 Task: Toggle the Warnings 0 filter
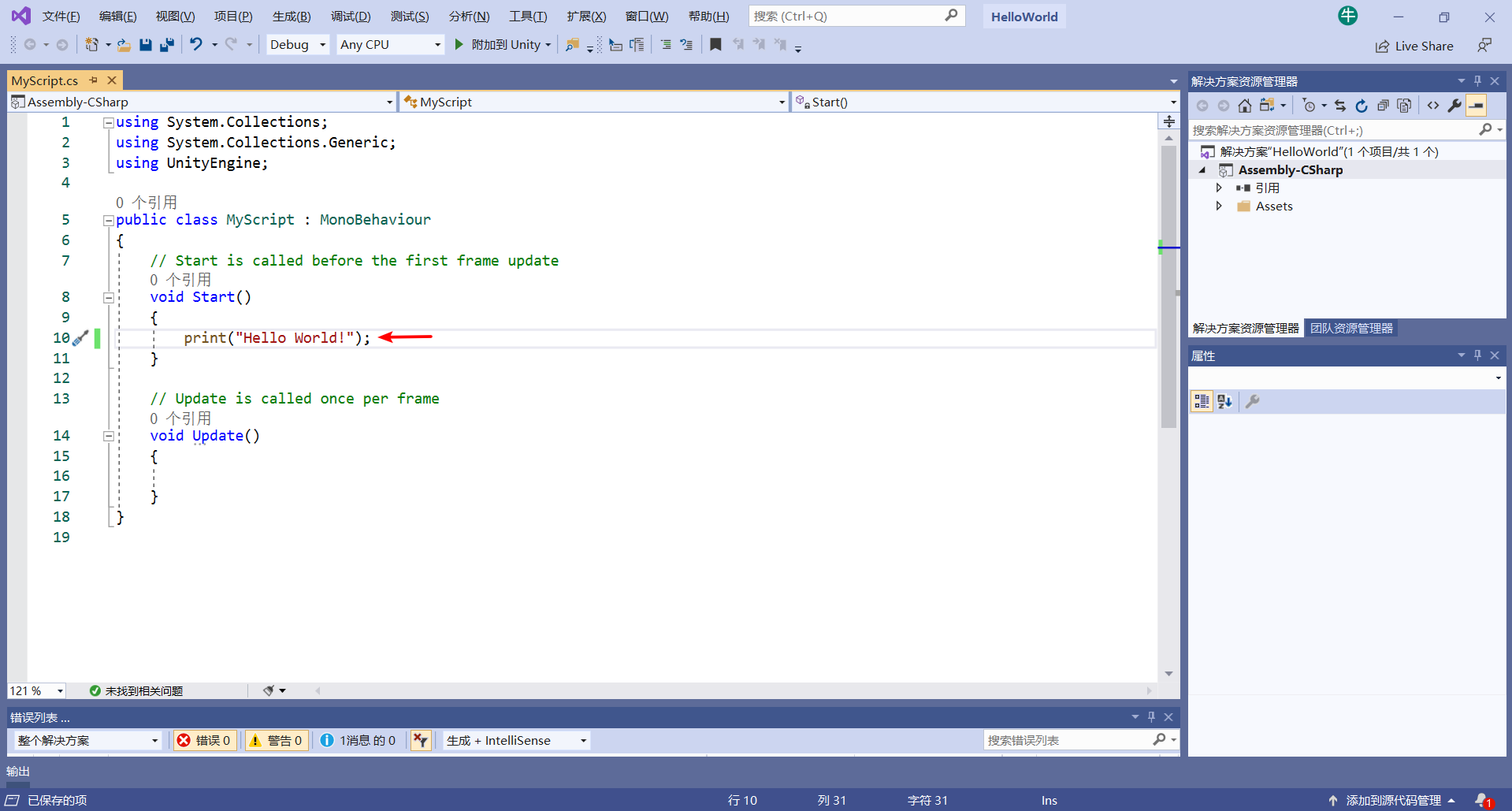276,740
